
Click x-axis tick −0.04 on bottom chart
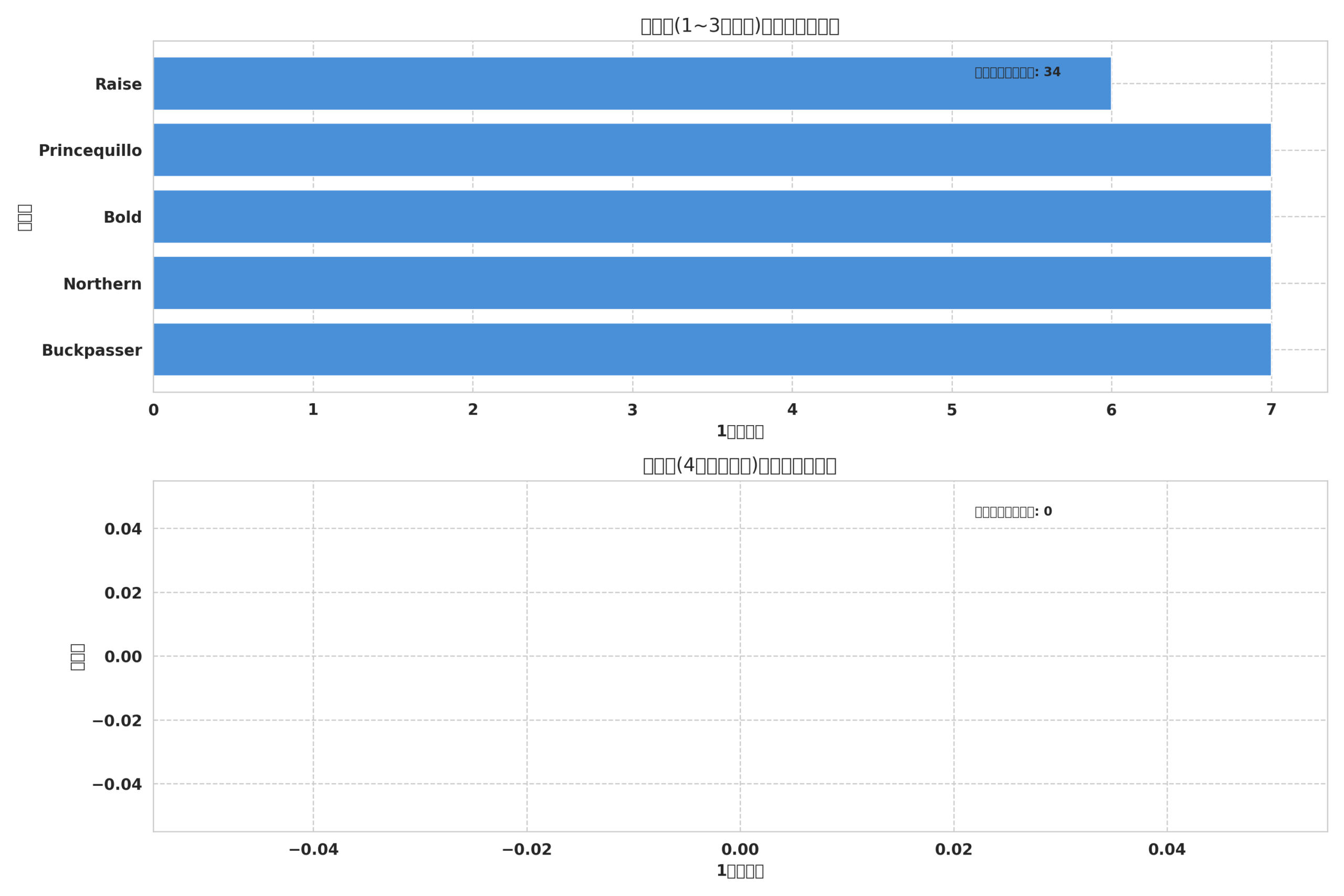313,850
